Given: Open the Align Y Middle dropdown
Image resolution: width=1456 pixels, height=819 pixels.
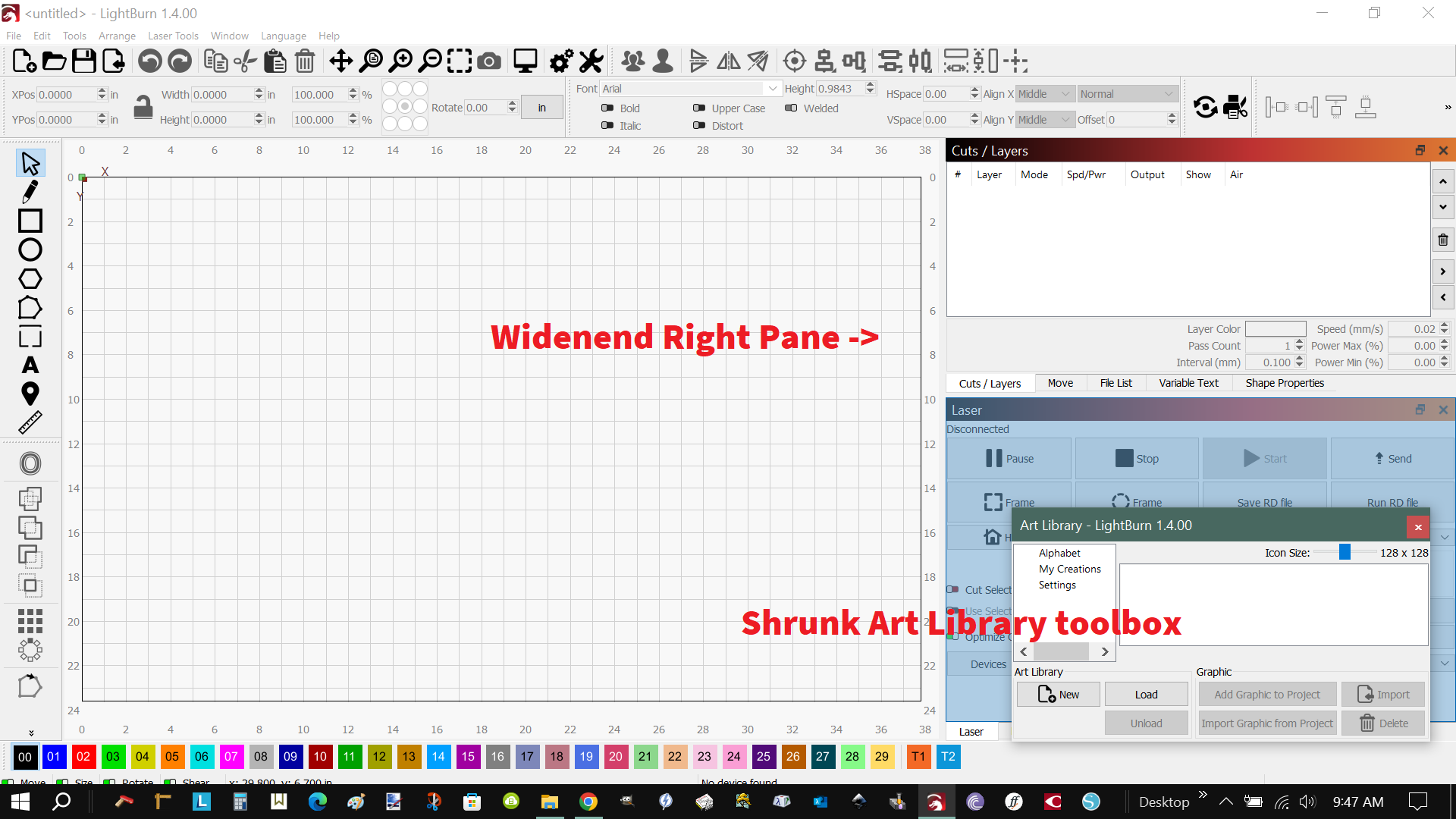Looking at the screenshot, I should (1045, 120).
